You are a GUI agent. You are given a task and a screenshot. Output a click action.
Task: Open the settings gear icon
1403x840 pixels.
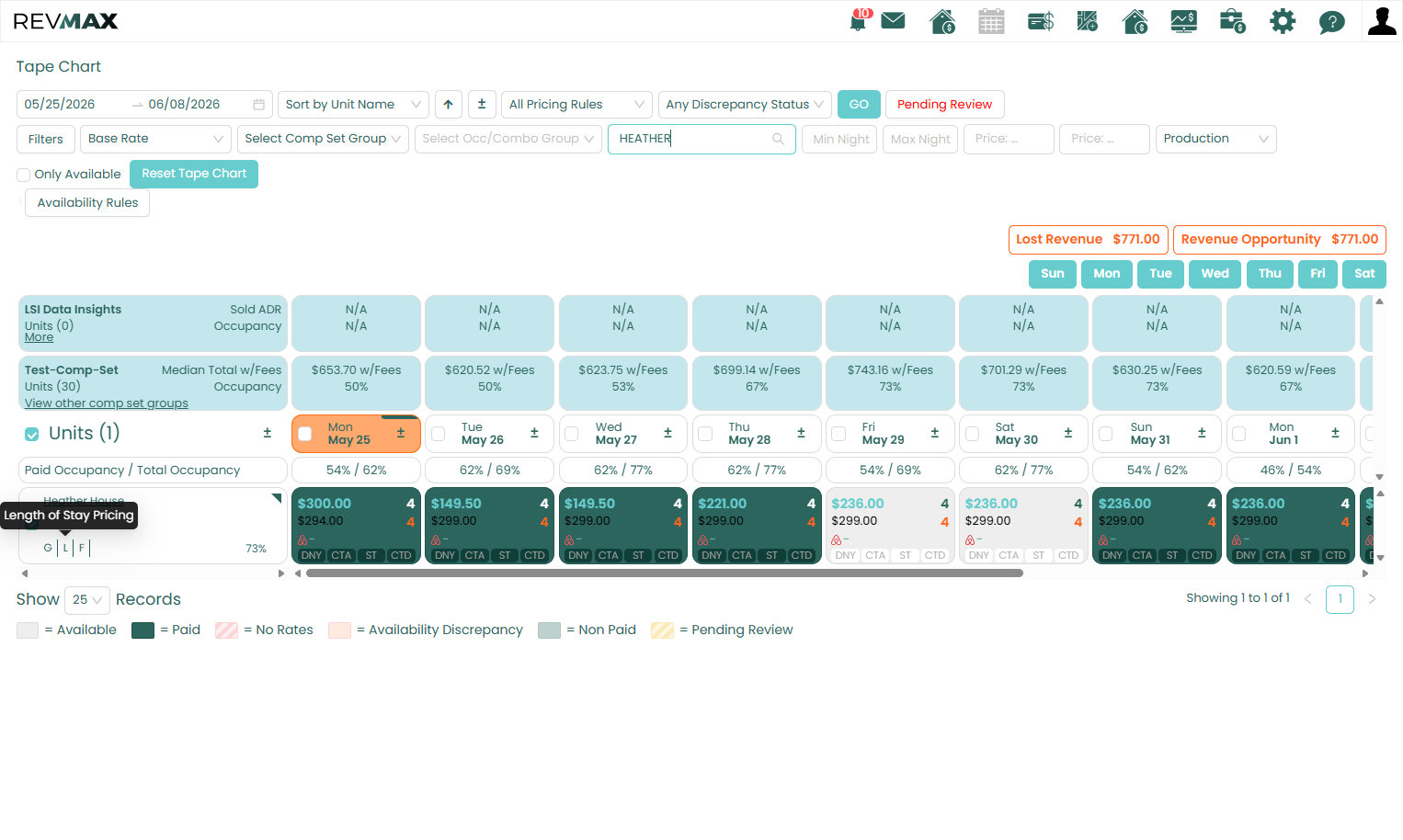[x=1283, y=21]
